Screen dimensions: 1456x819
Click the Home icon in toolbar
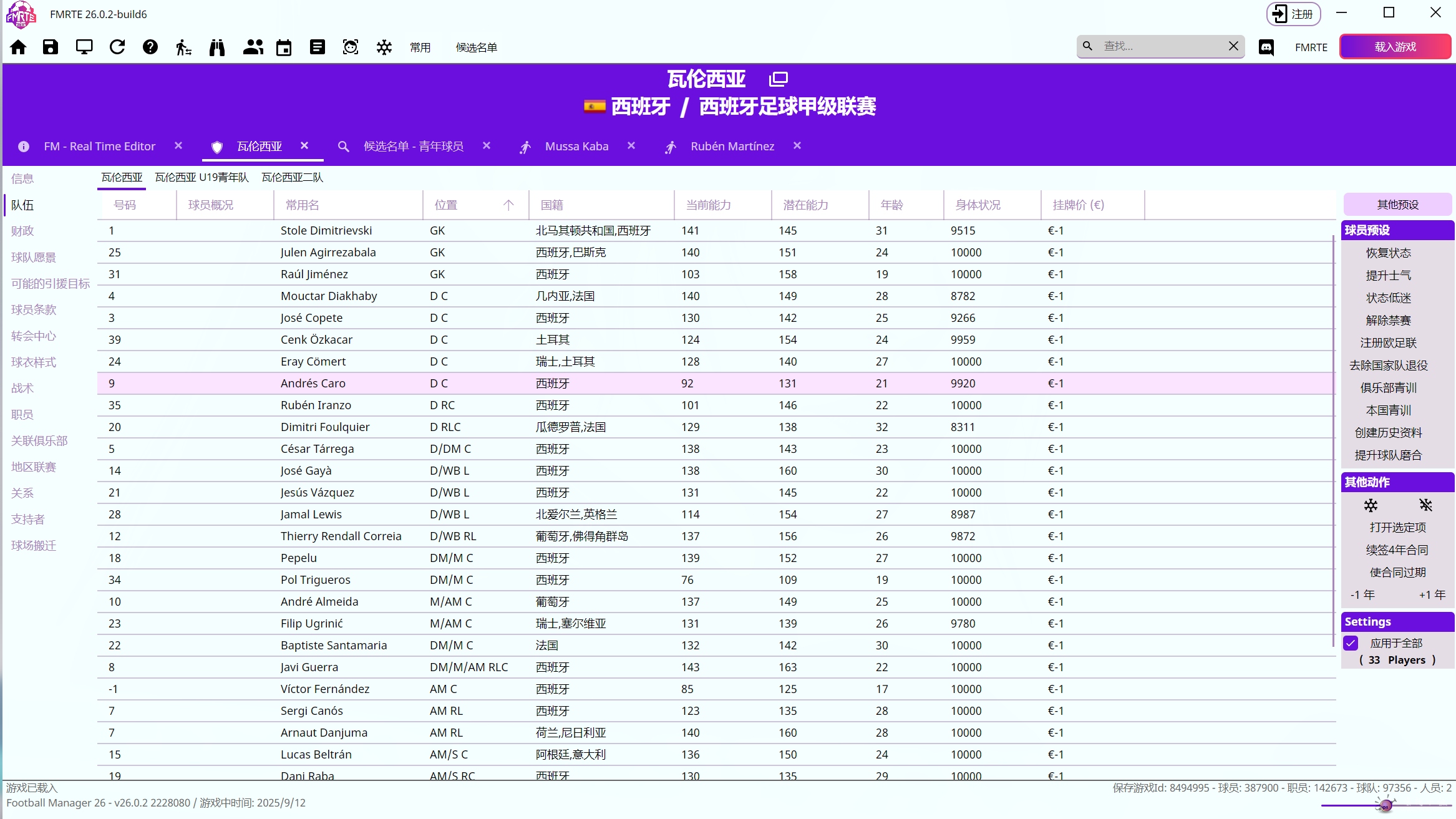18,47
